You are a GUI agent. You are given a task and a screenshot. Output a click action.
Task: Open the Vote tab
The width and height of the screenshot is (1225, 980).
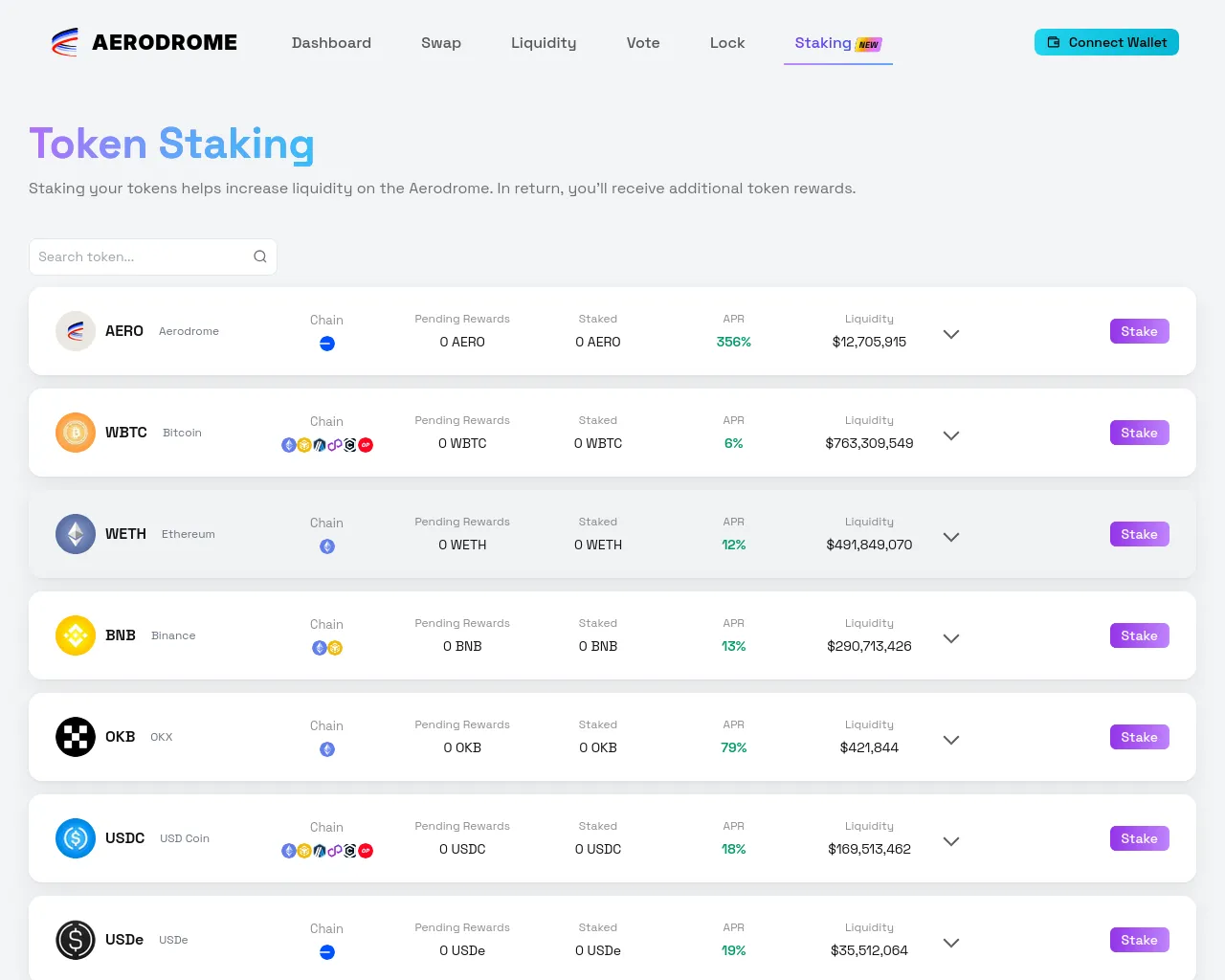643,43
